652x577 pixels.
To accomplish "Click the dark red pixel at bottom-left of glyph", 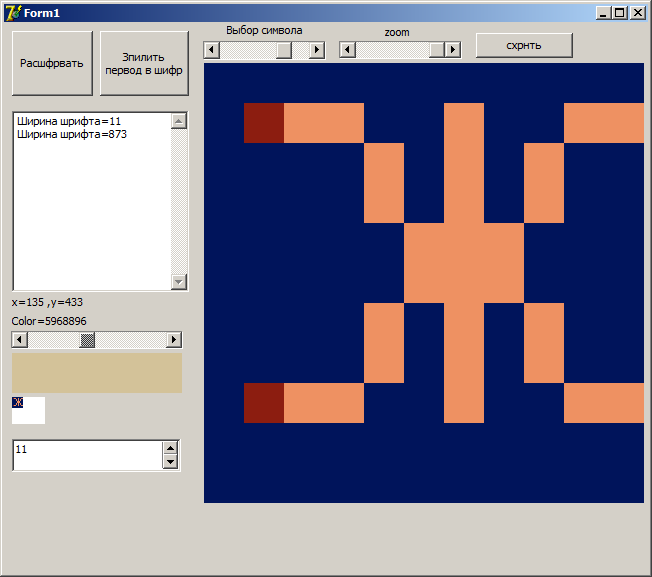I will tap(264, 403).
